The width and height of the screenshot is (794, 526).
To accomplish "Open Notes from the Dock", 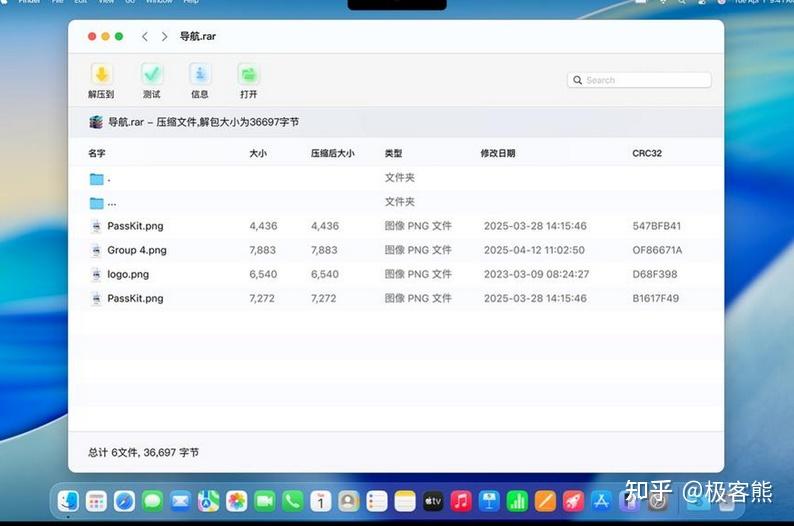I will point(405,501).
